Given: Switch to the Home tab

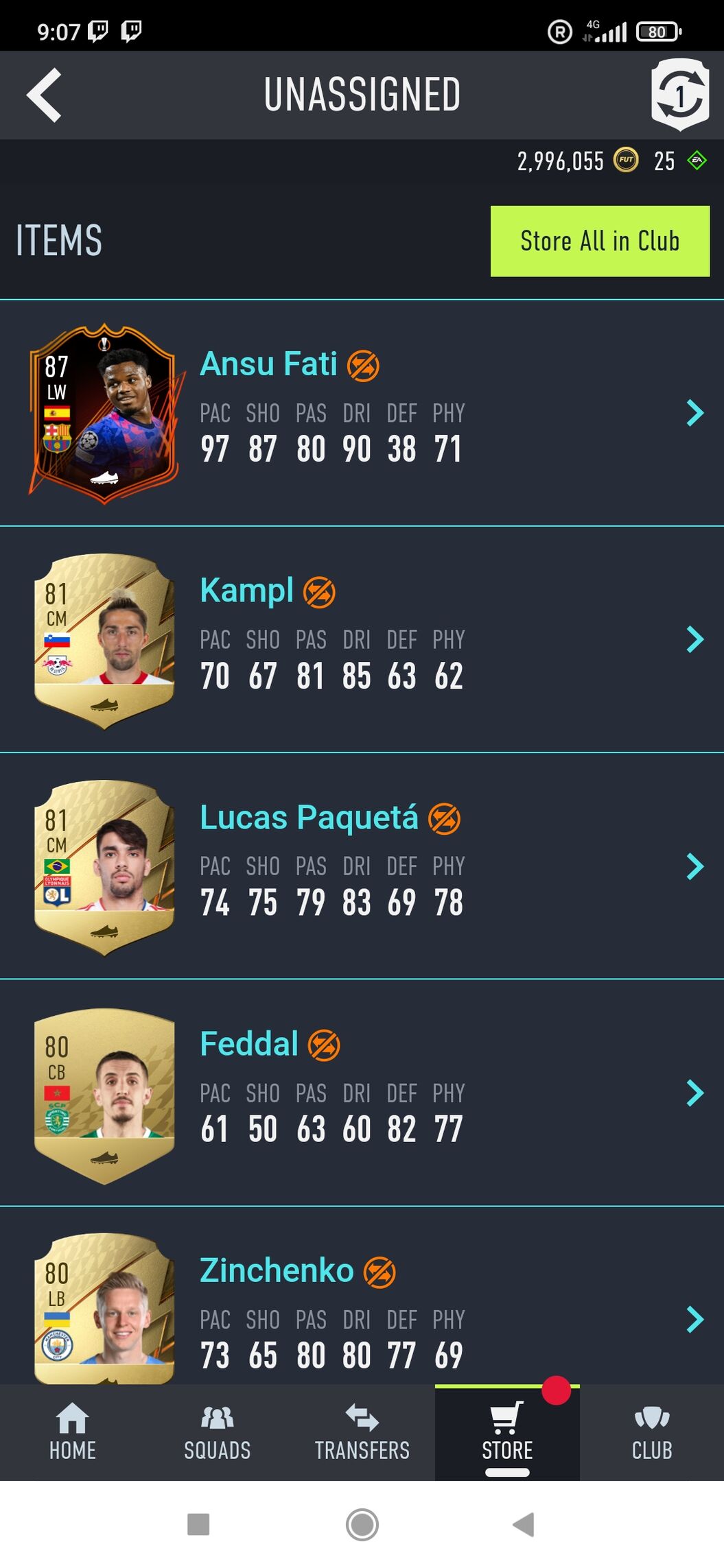Looking at the screenshot, I should coord(72,1432).
